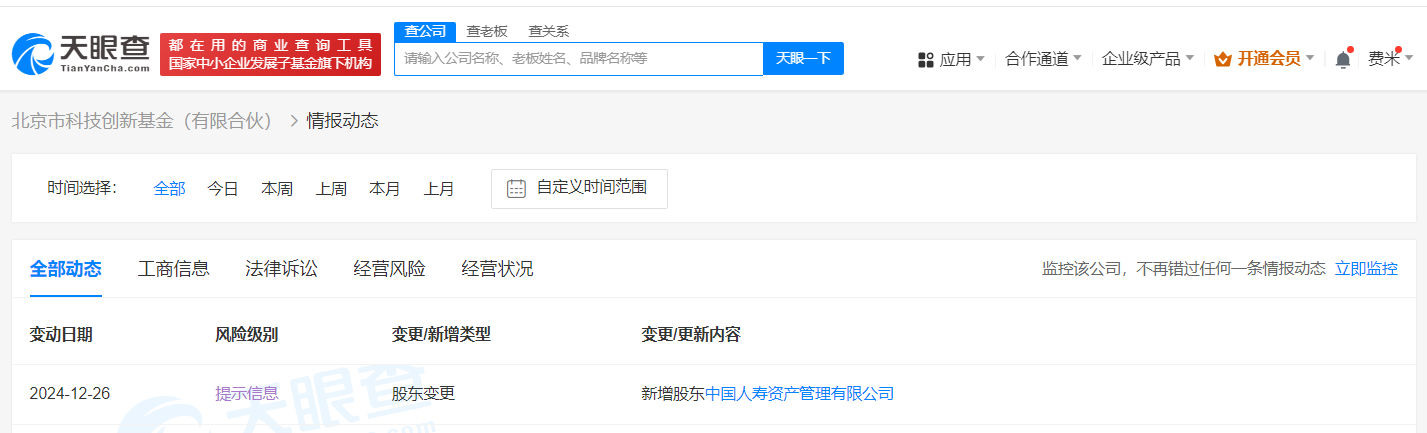Focus the company name search input
The width and height of the screenshot is (1427, 433).
pyautogui.click(x=578, y=58)
